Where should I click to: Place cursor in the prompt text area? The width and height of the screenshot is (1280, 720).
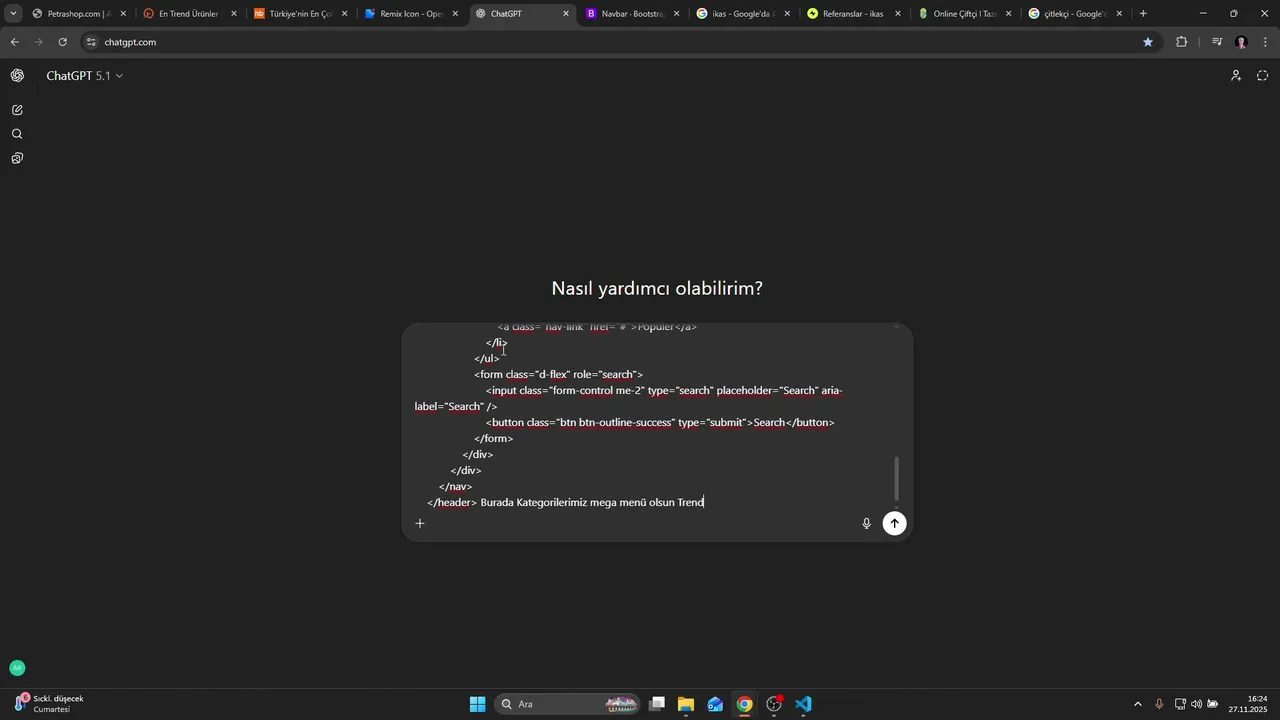click(x=650, y=415)
